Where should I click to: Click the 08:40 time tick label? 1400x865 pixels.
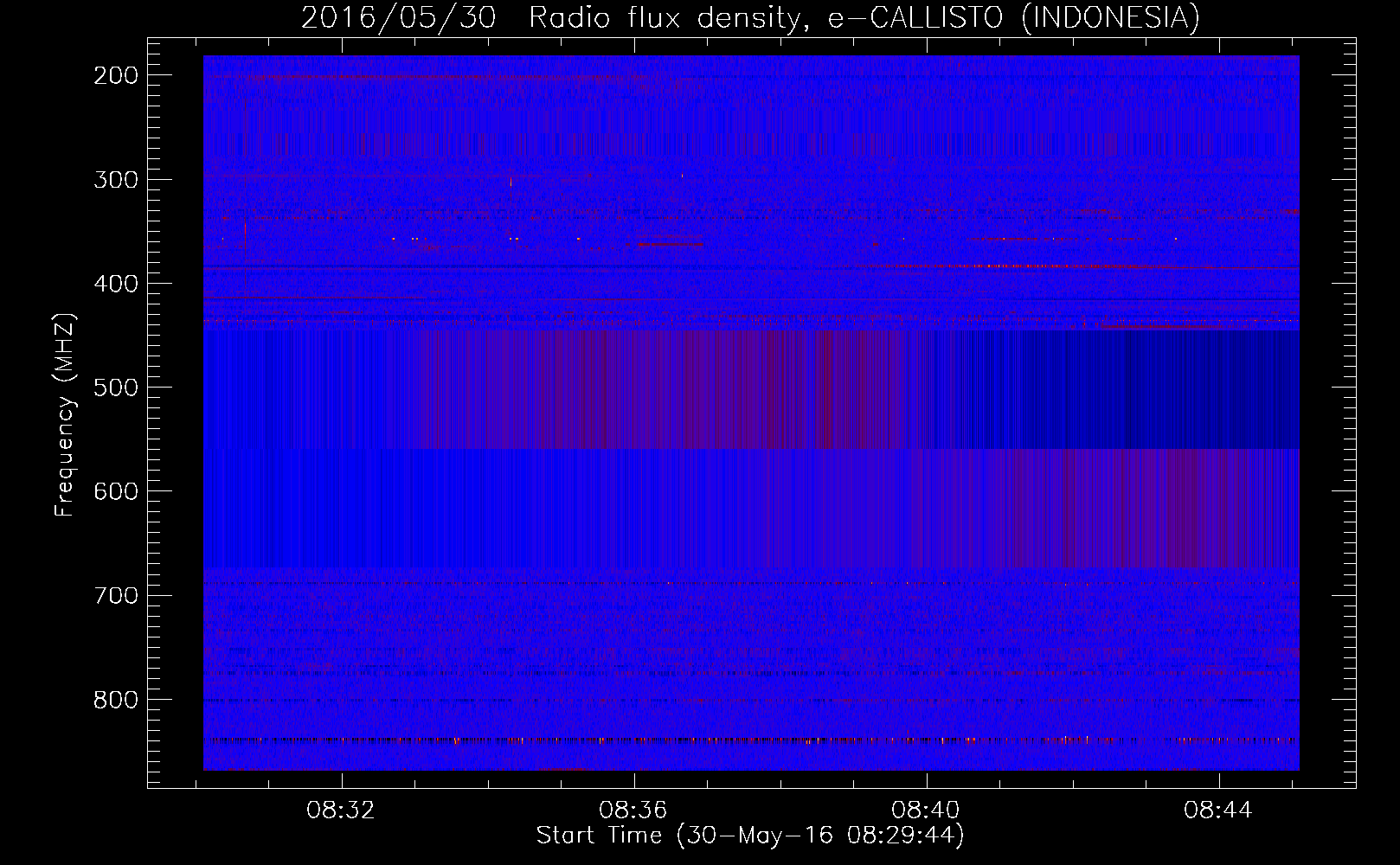926,811
